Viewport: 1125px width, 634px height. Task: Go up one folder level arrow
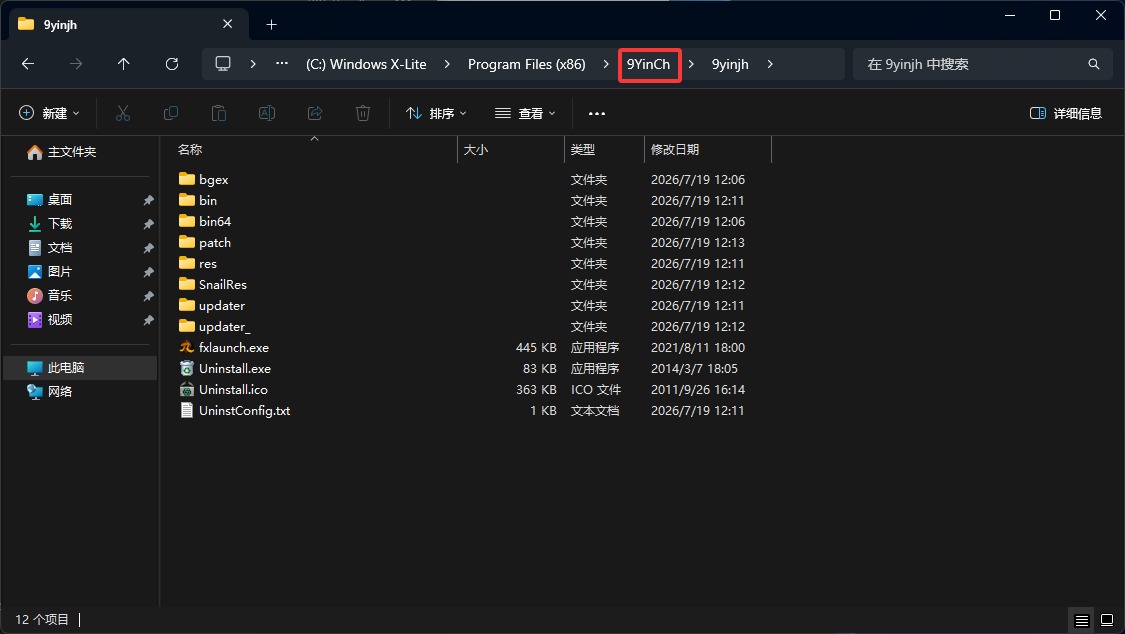(123, 64)
